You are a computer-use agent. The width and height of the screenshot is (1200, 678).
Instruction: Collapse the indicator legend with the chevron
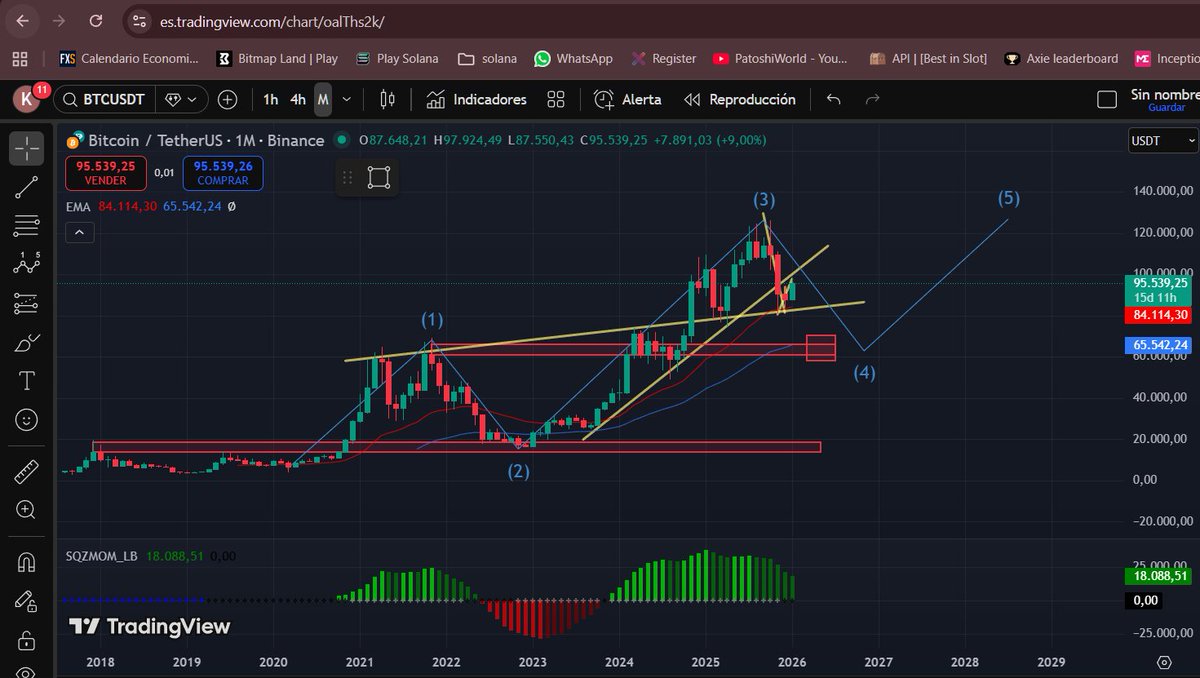coord(79,232)
